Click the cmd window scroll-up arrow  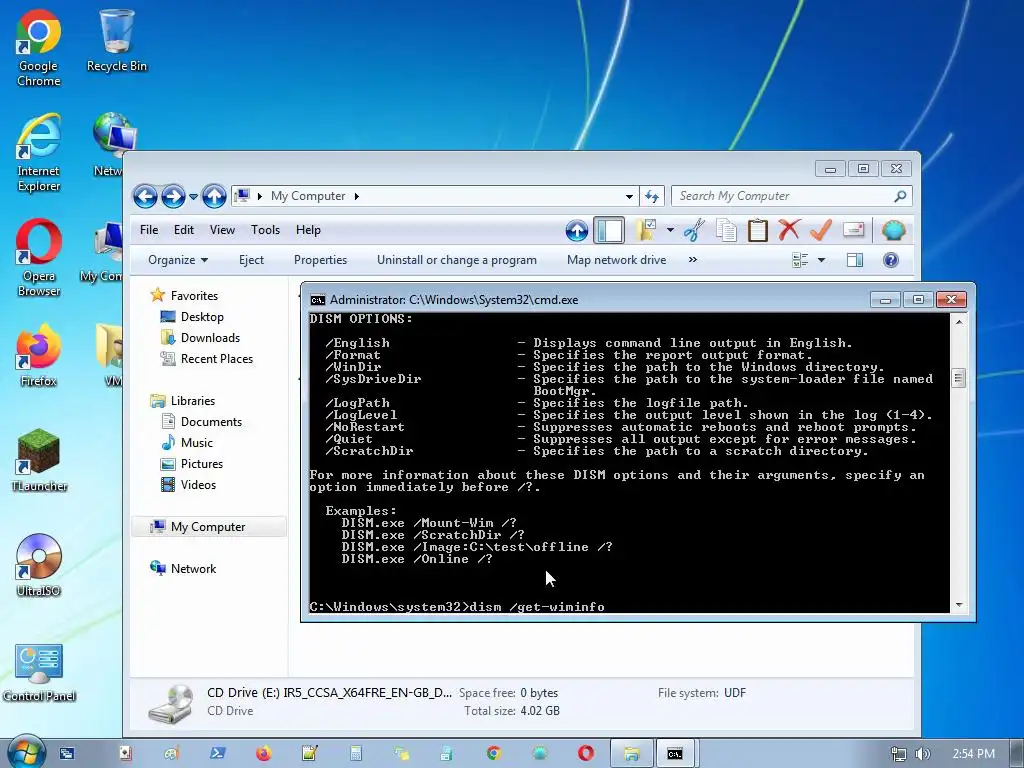click(959, 322)
